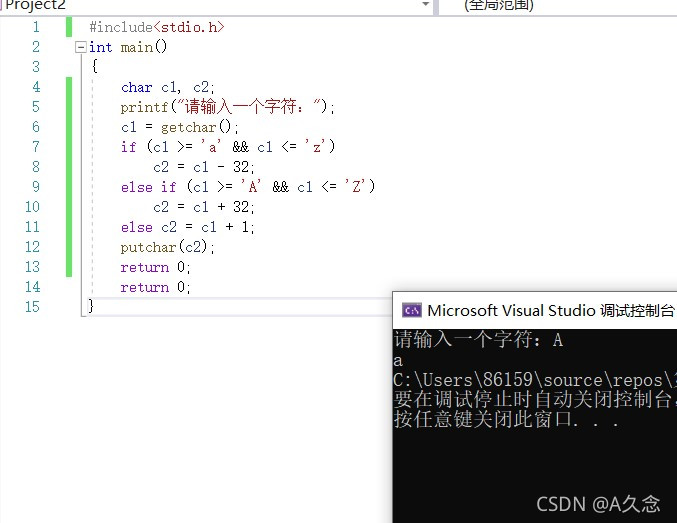The image size is (677, 523).
Task: Click line number 15 in gutter
Action: [x=32, y=307]
